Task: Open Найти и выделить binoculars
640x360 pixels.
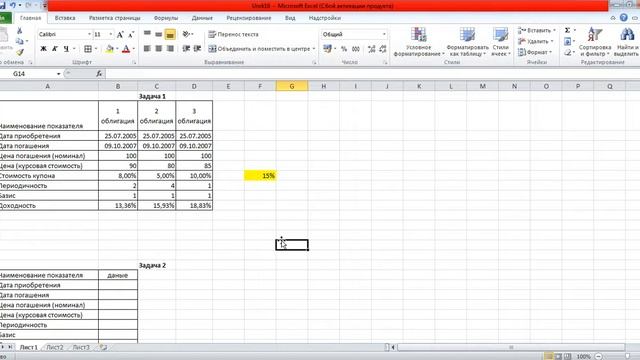Action: tap(626, 42)
